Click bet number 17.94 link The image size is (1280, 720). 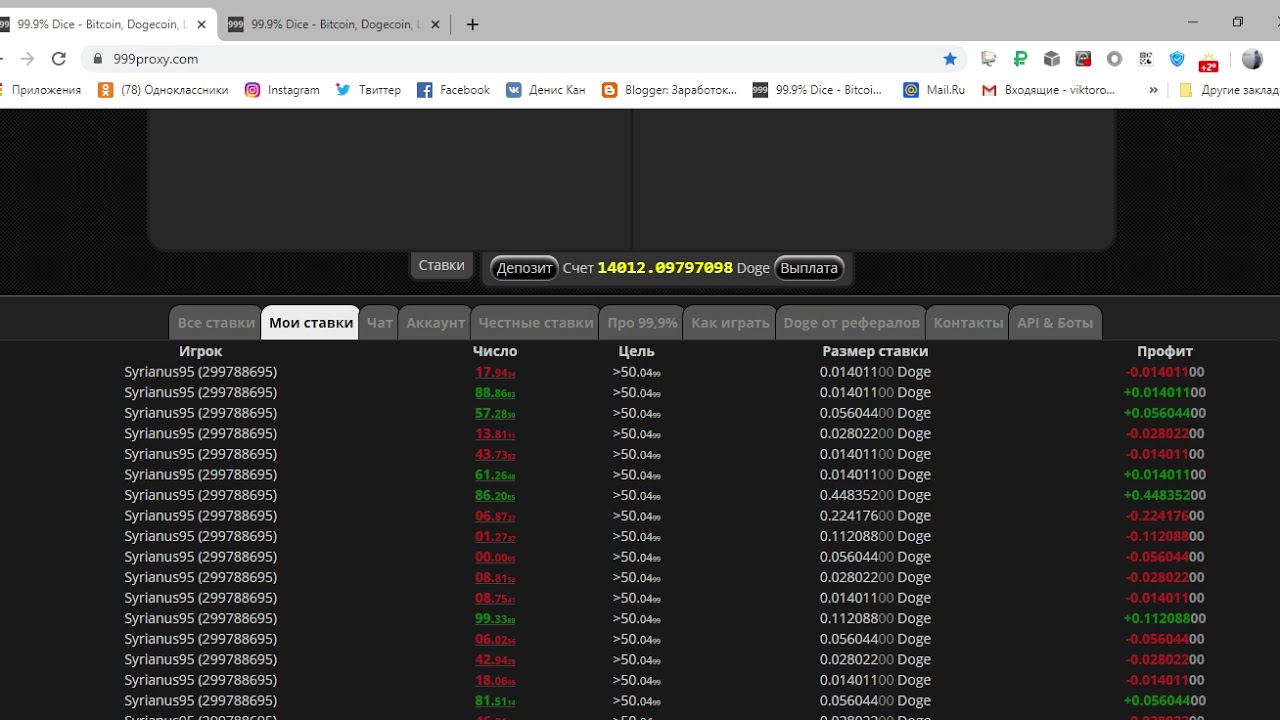click(x=495, y=372)
